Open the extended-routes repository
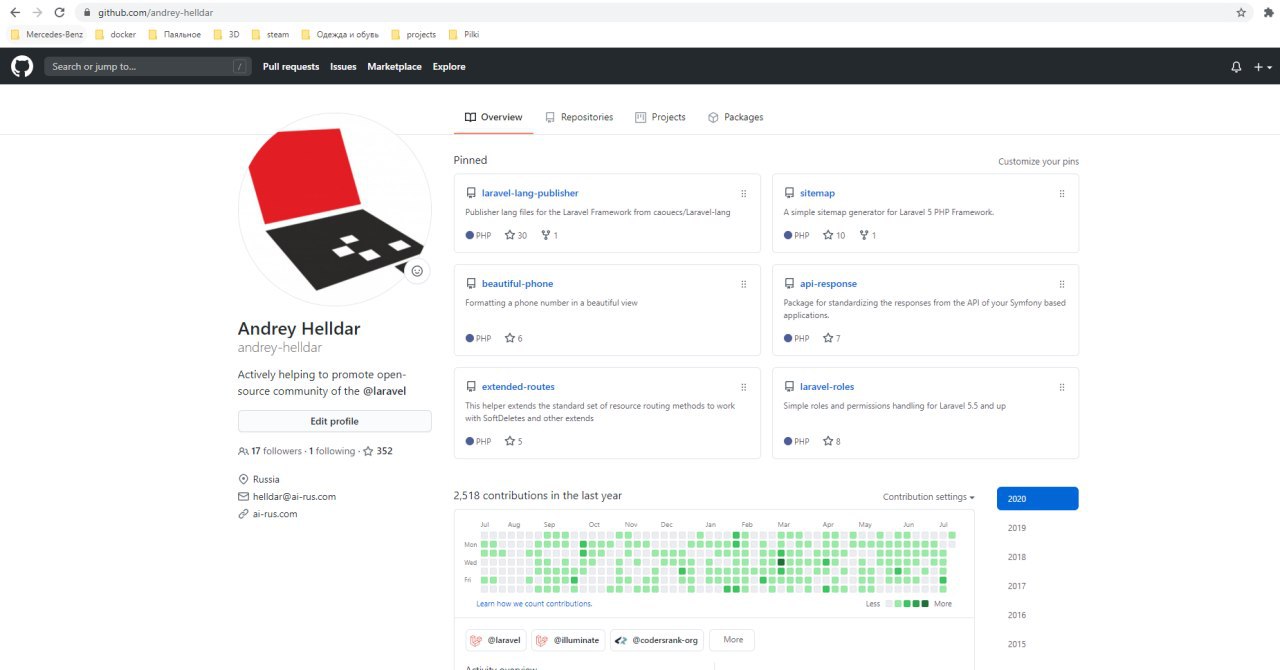Image resolution: width=1280 pixels, height=670 pixels. click(x=518, y=387)
